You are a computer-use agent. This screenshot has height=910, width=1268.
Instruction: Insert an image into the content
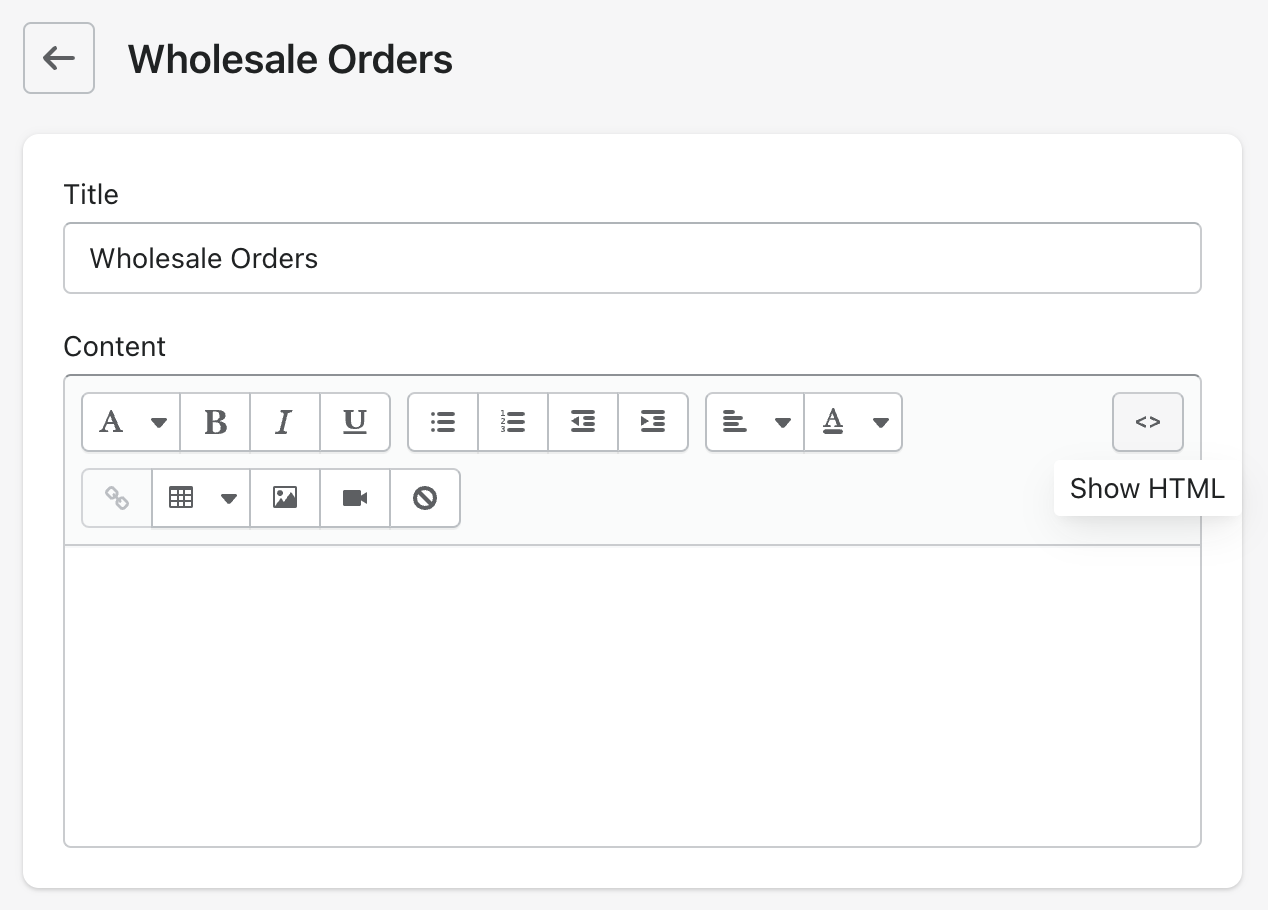point(284,498)
